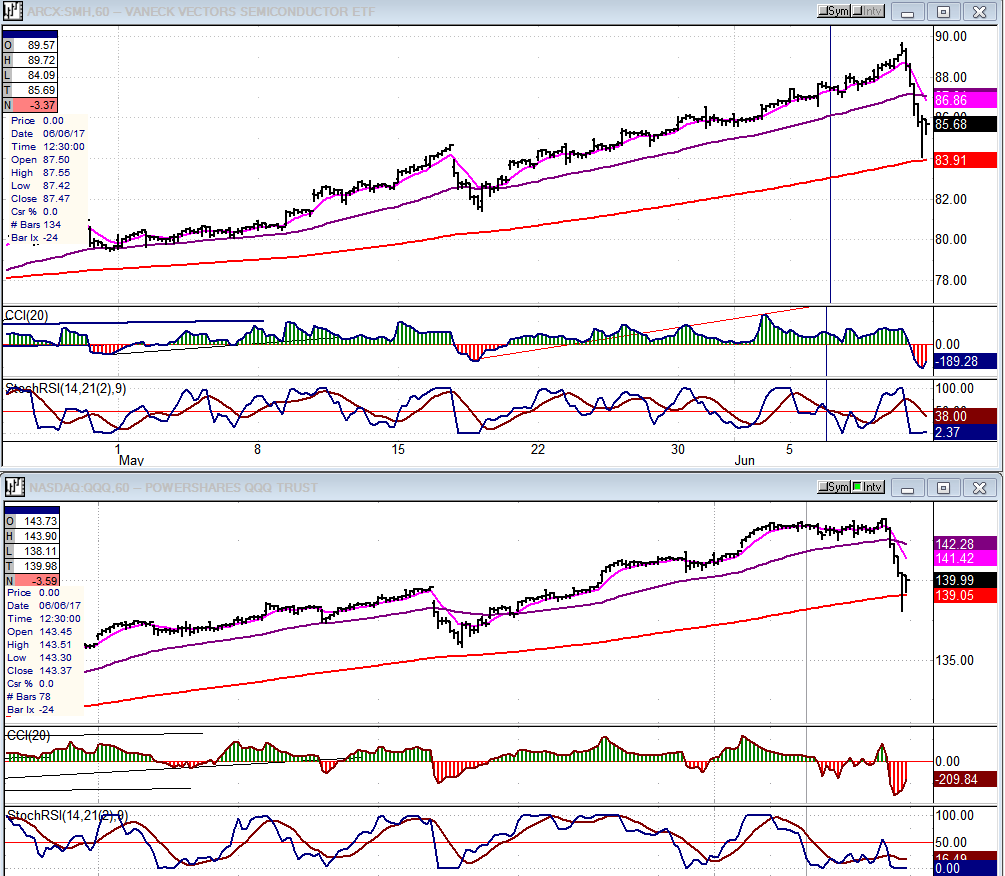This screenshot has width=1005, height=876.
Task: Click the 38.00 StochRSI signal value label
Action: coord(965,417)
